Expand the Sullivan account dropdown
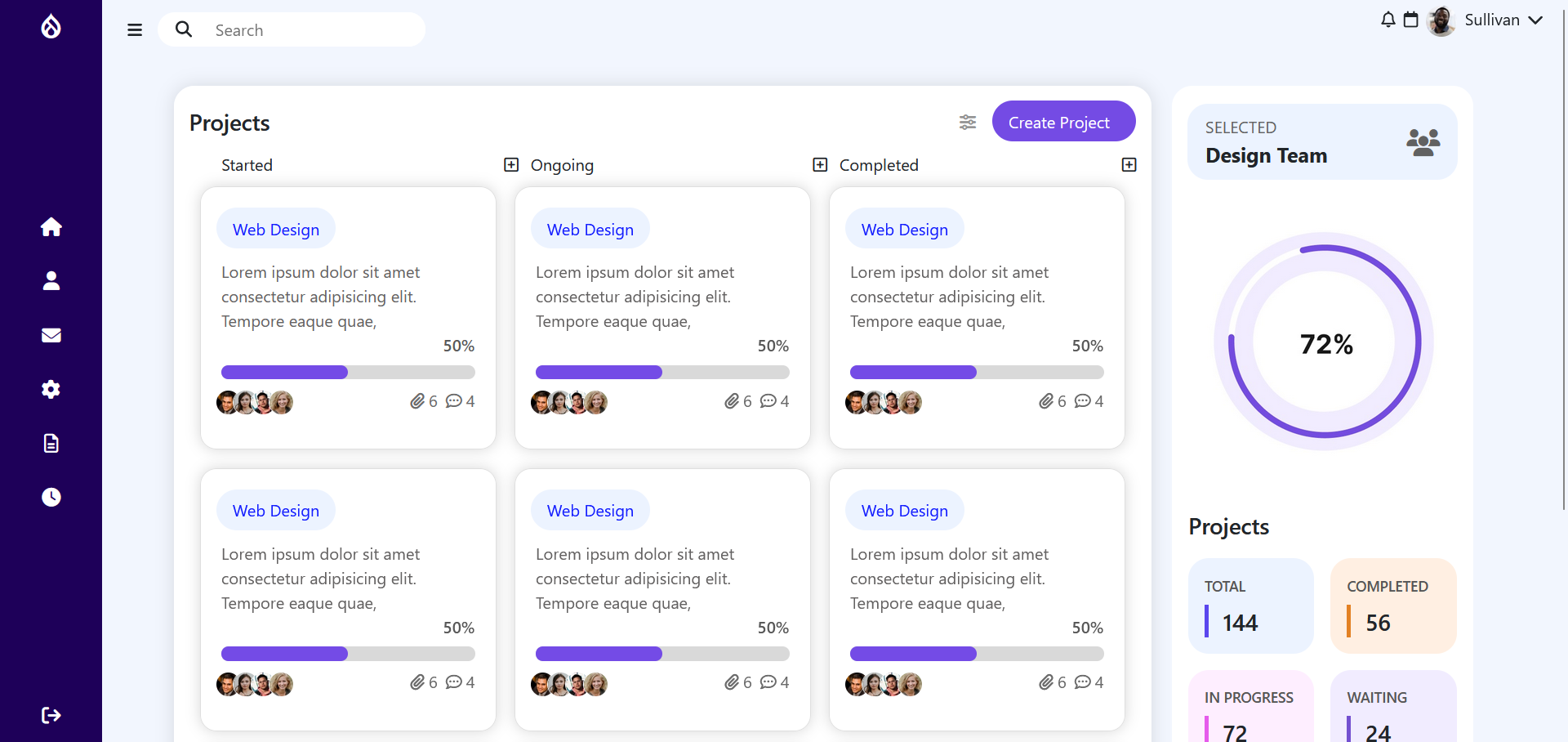The height and width of the screenshot is (742, 1568). (1536, 20)
